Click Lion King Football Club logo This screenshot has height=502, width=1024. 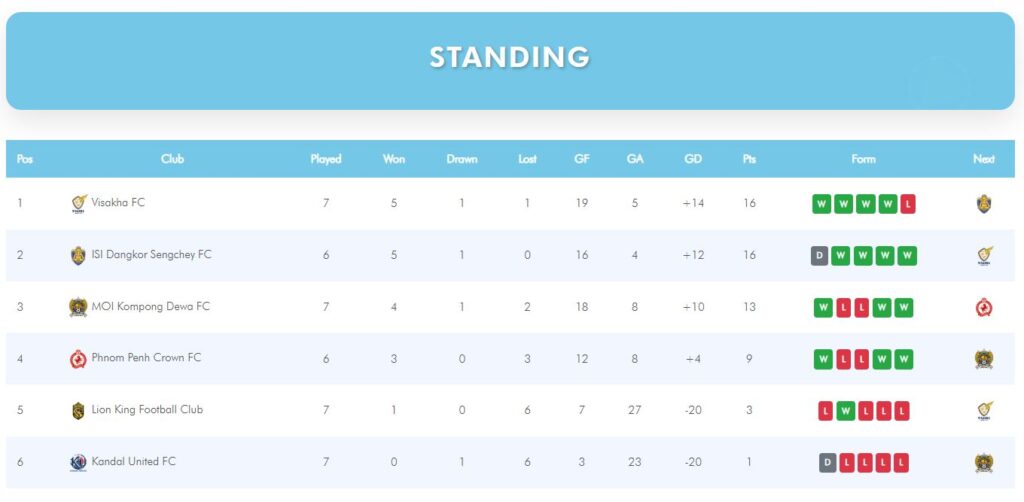[x=79, y=410]
